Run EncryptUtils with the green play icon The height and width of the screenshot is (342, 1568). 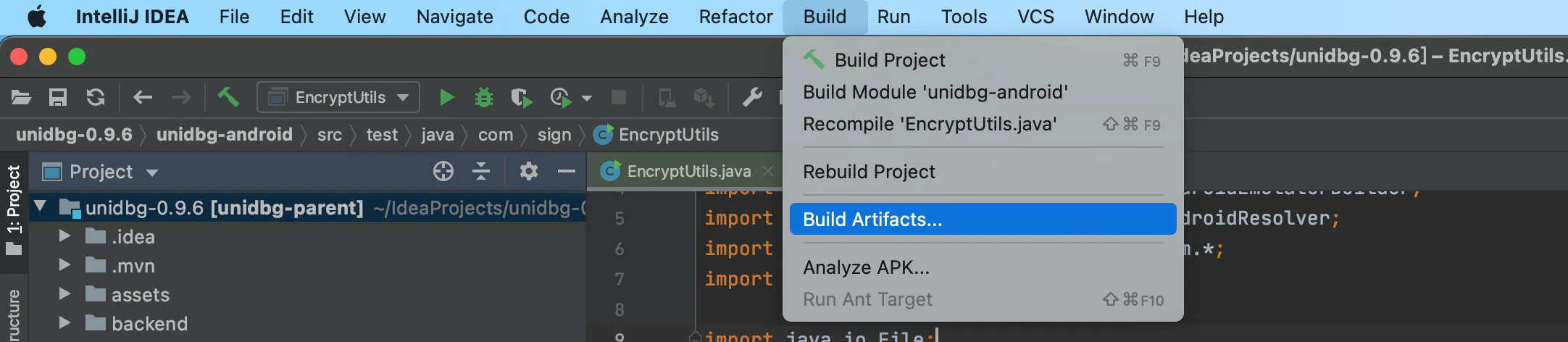(447, 97)
